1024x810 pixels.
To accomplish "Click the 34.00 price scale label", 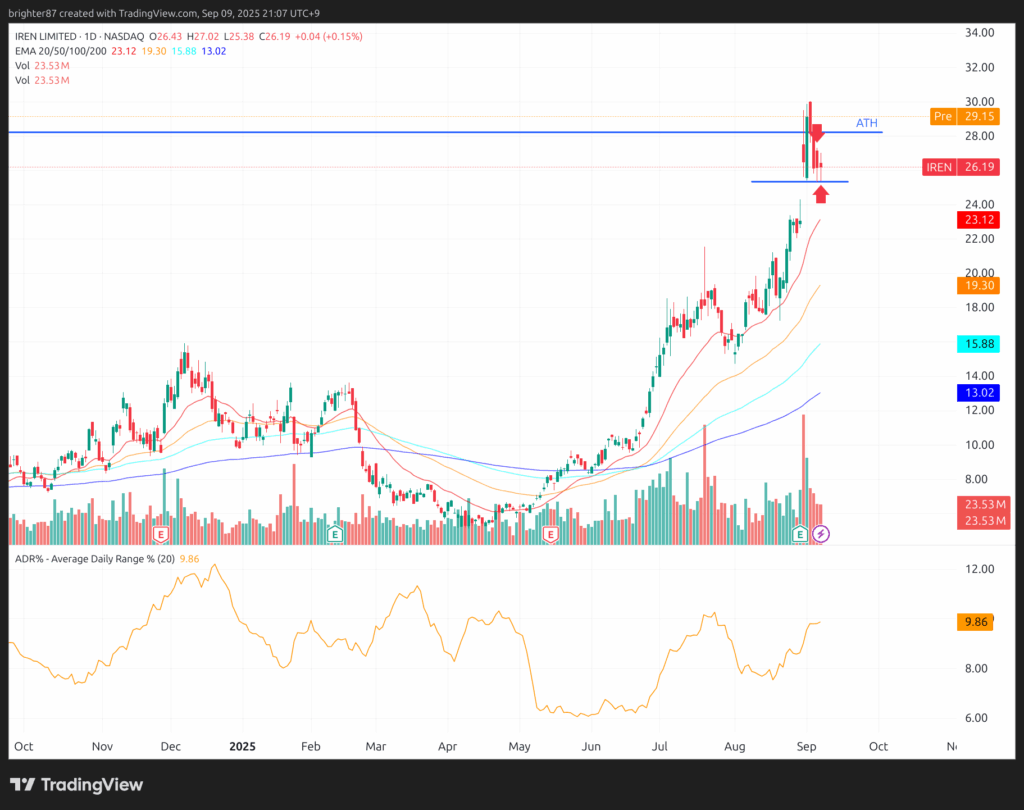I will 980,33.
